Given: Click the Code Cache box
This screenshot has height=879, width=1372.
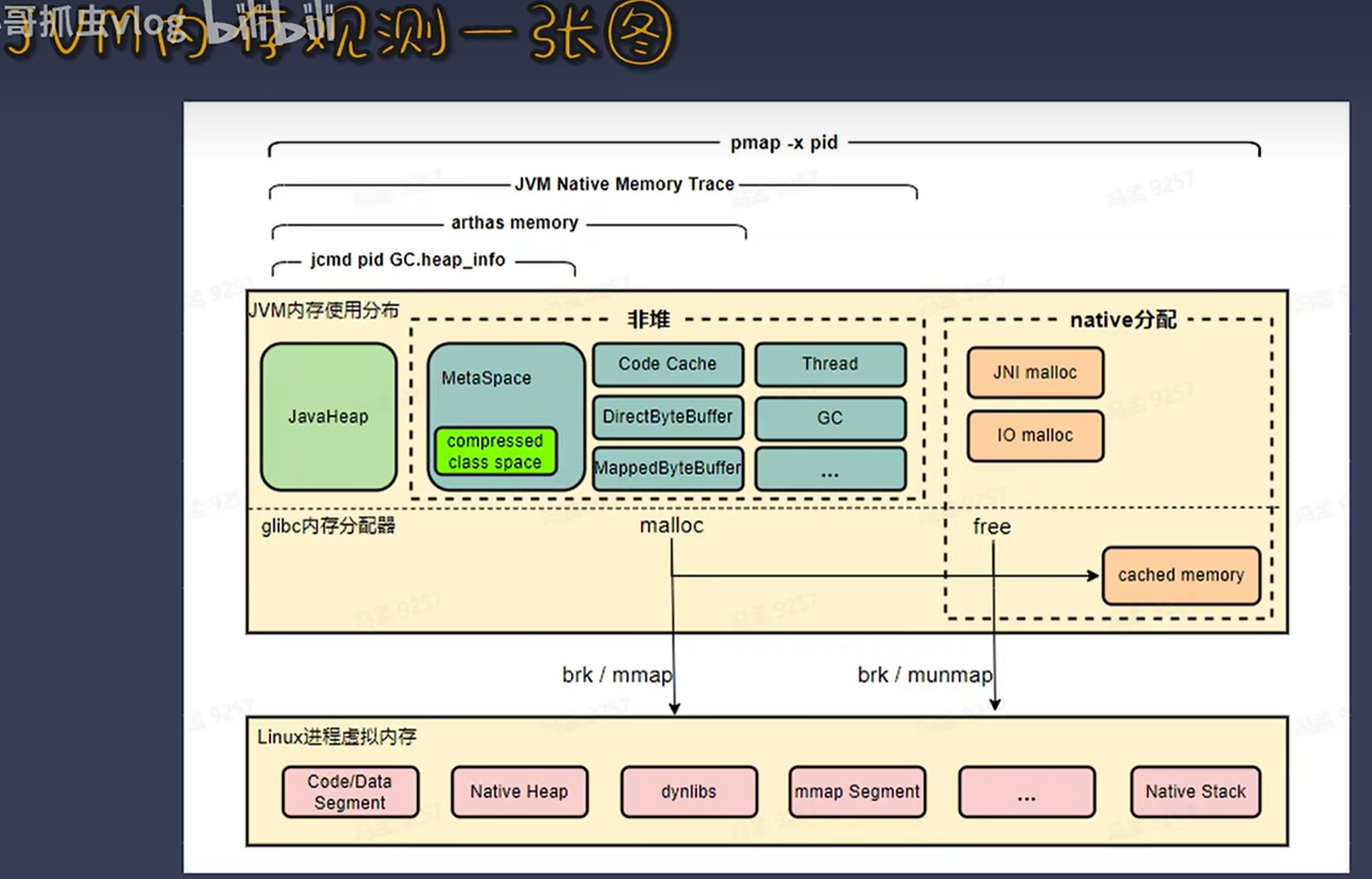Looking at the screenshot, I should click(668, 364).
